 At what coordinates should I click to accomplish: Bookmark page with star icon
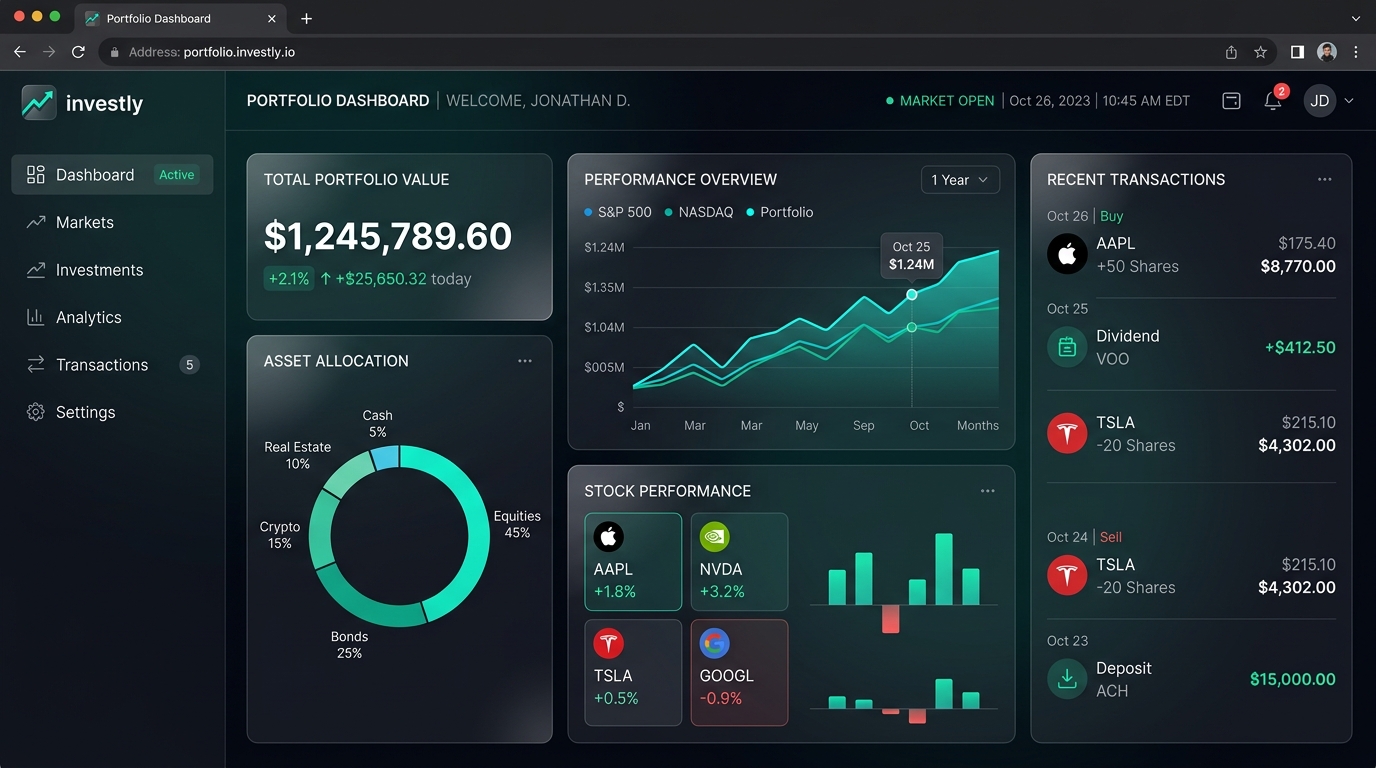1261,52
